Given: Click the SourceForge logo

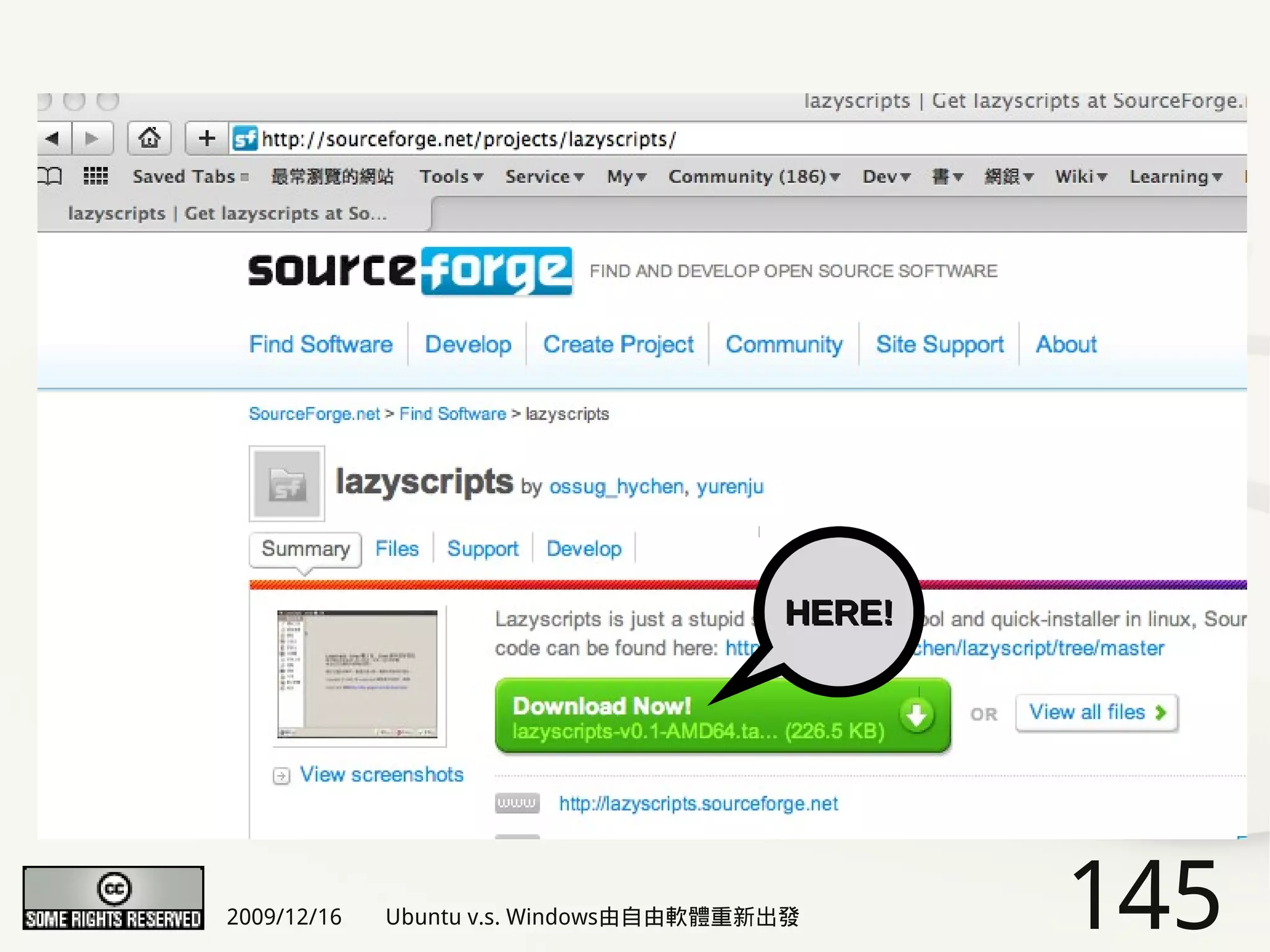Looking at the screenshot, I should pyautogui.click(x=410, y=271).
